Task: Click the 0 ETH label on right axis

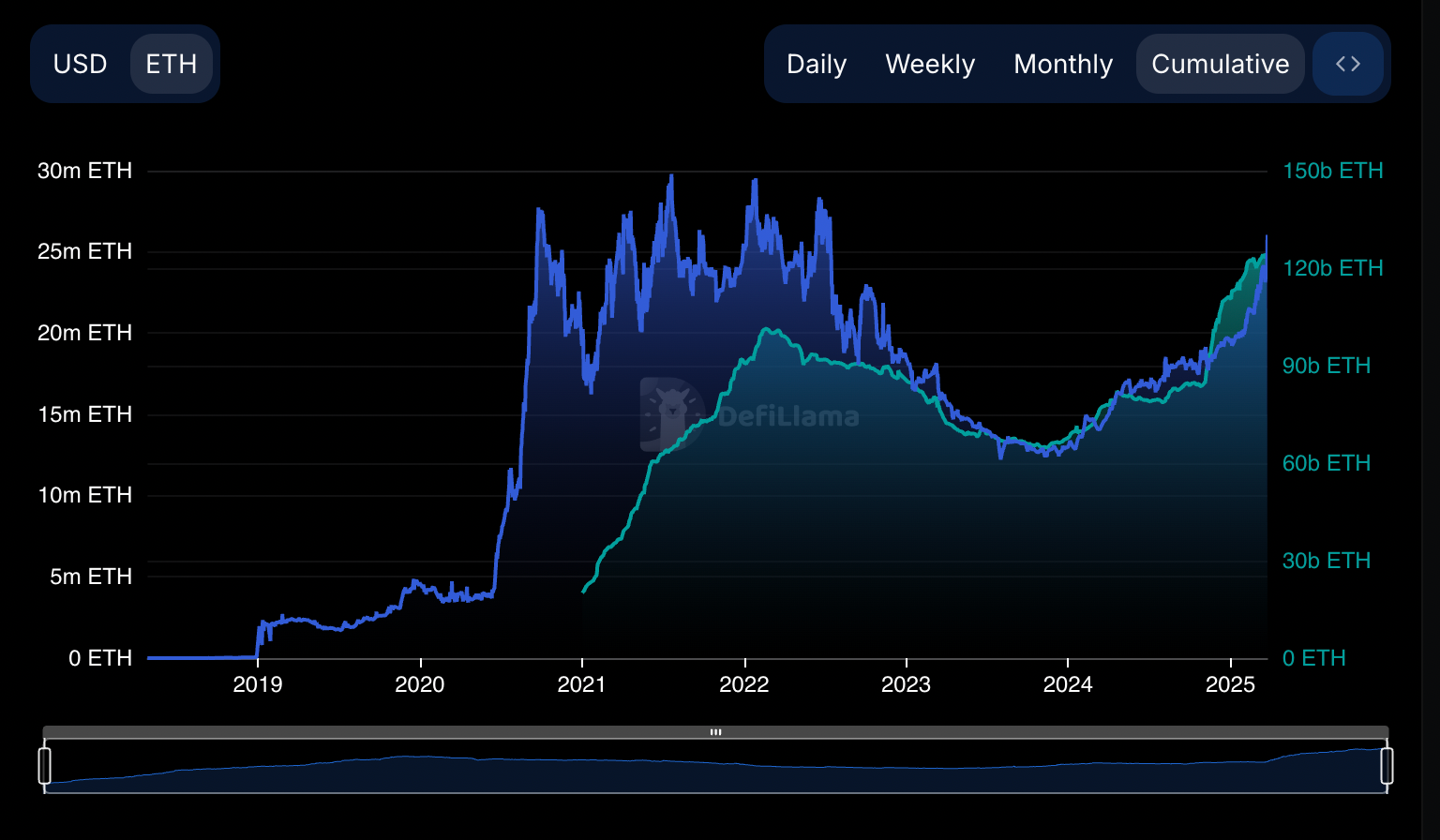Action: [x=1313, y=658]
